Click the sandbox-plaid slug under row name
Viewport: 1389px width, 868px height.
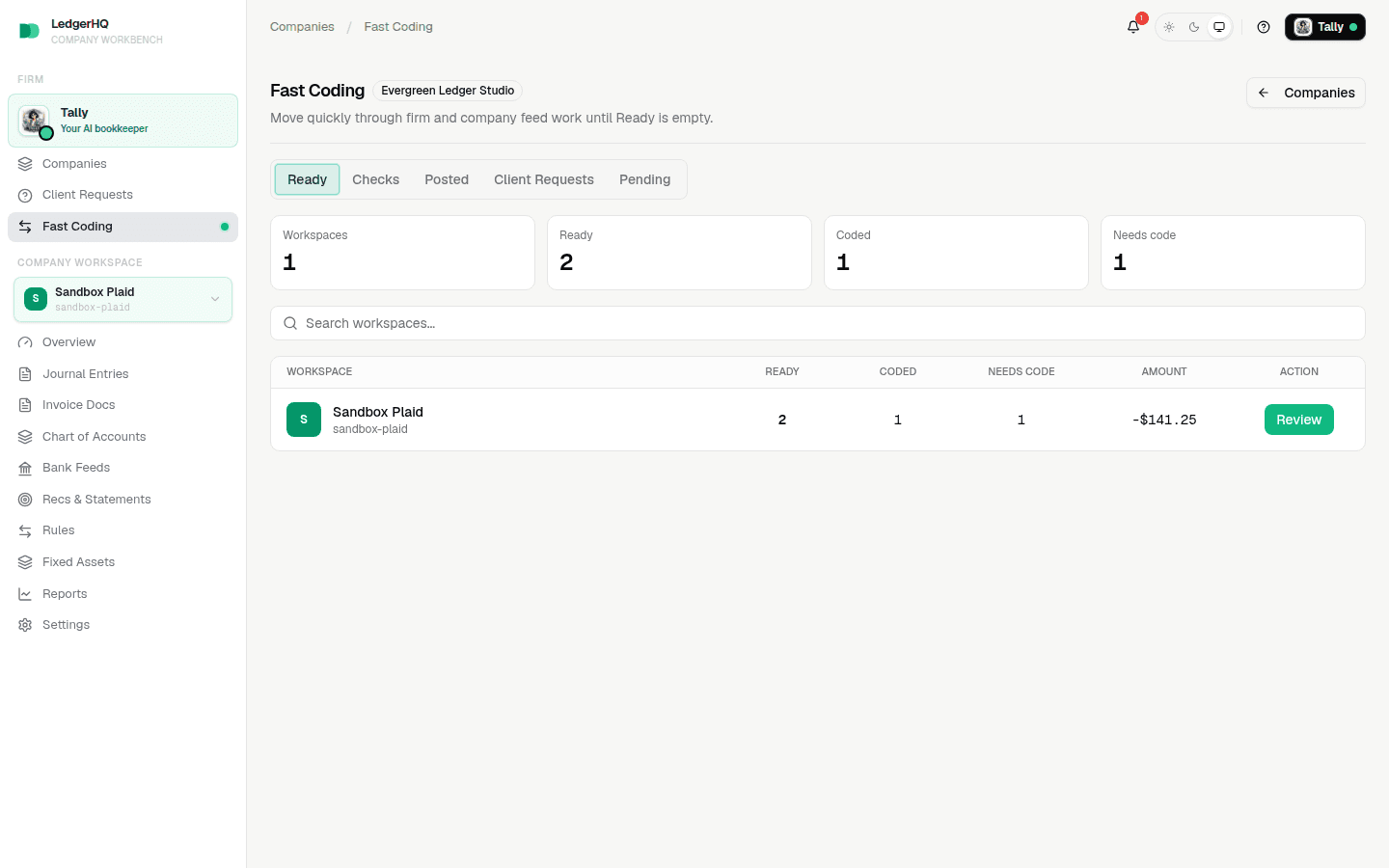point(370,429)
